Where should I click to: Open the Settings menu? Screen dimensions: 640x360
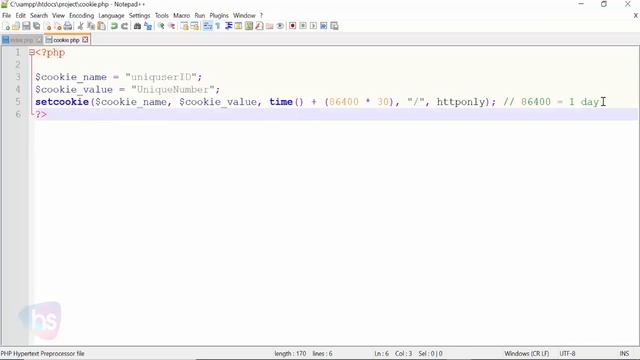[x=140, y=16]
